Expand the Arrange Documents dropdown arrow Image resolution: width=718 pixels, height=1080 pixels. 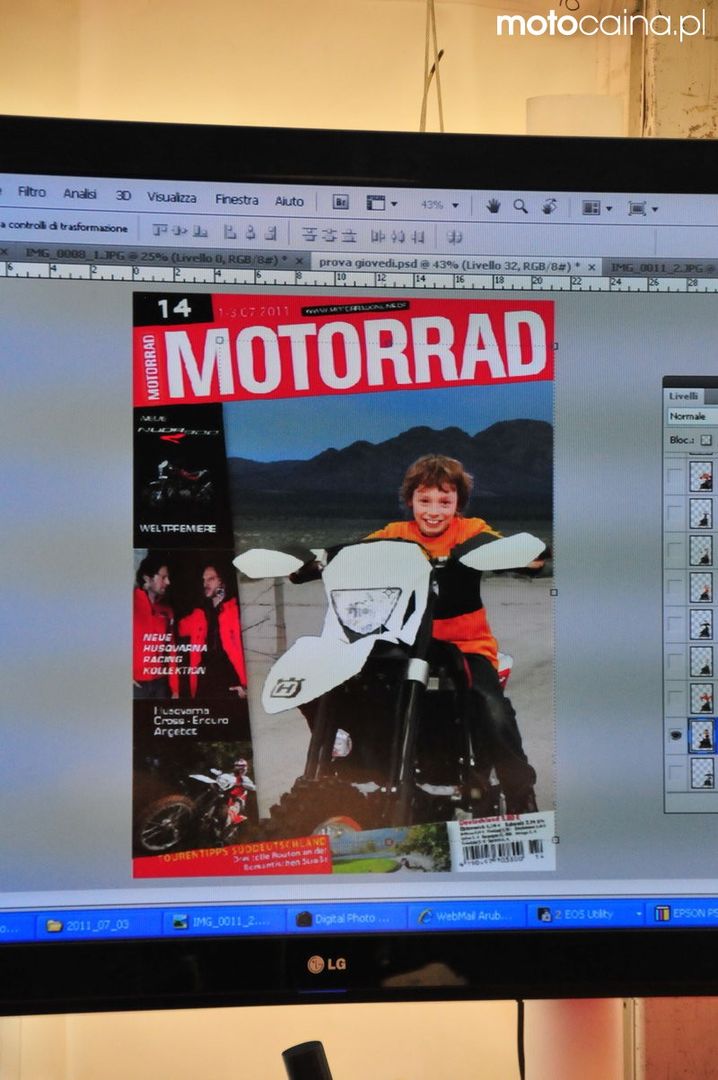point(609,209)
